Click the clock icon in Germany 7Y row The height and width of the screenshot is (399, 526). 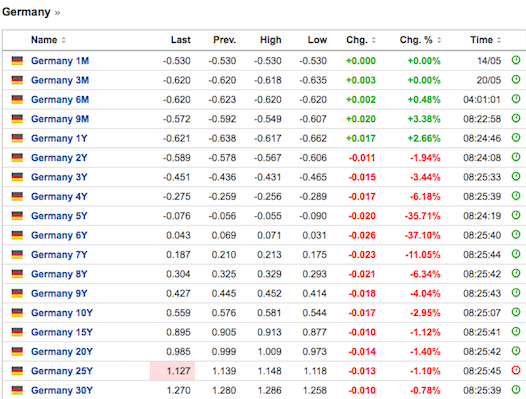[516, 254]
